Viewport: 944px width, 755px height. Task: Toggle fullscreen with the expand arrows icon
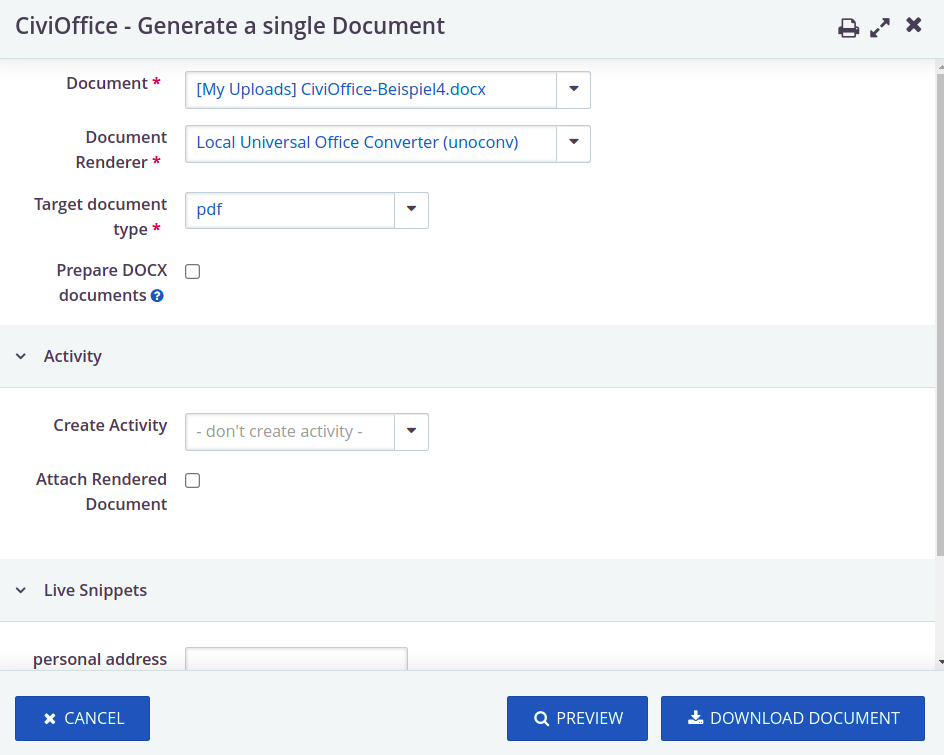[880, 28]
